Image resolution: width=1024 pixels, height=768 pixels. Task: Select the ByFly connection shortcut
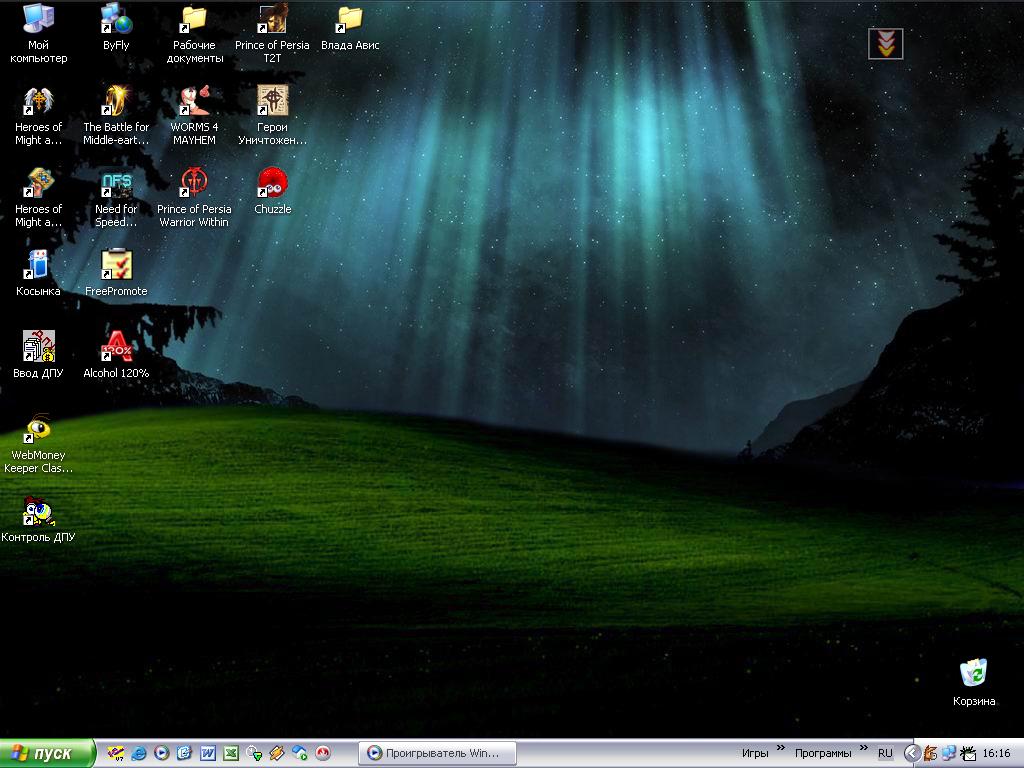[x=116, y=27]
